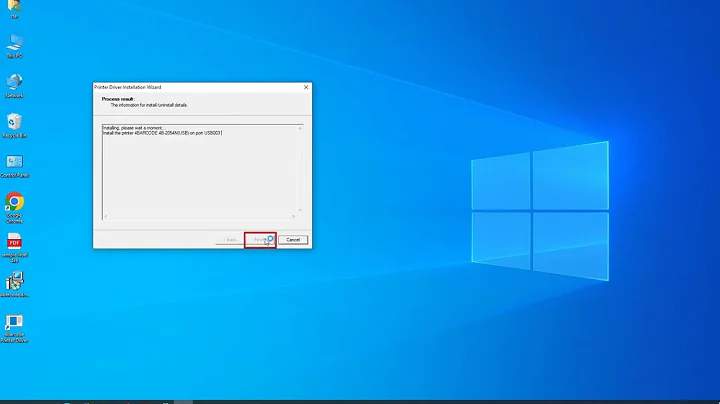This screenshot has width=720, height=404.
Task: Select the 4barcode Printer Driver shortcut
Action: click(x=14, y=329)
